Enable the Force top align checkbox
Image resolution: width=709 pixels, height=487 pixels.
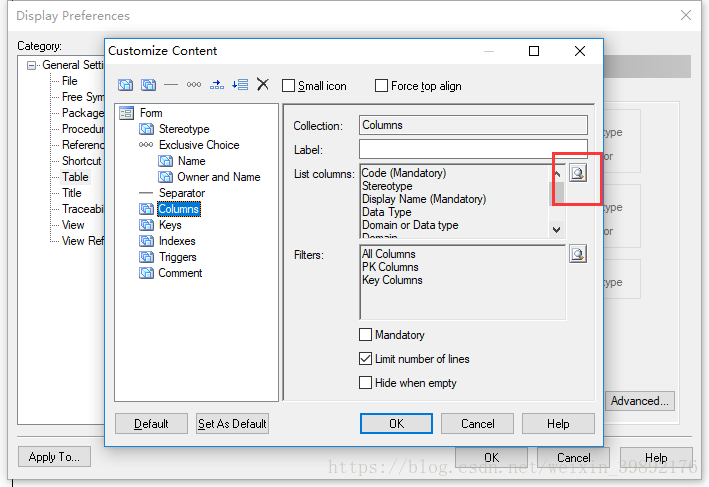click(381, 85)
